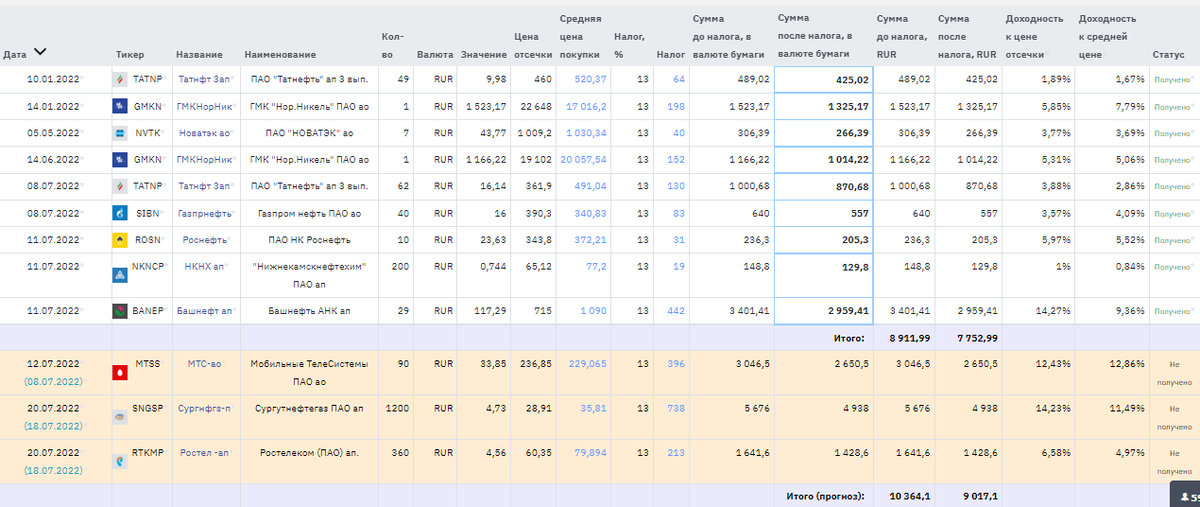Open the Газпрнефть name link
This screenshot has height=507, width=1200.
206,213
